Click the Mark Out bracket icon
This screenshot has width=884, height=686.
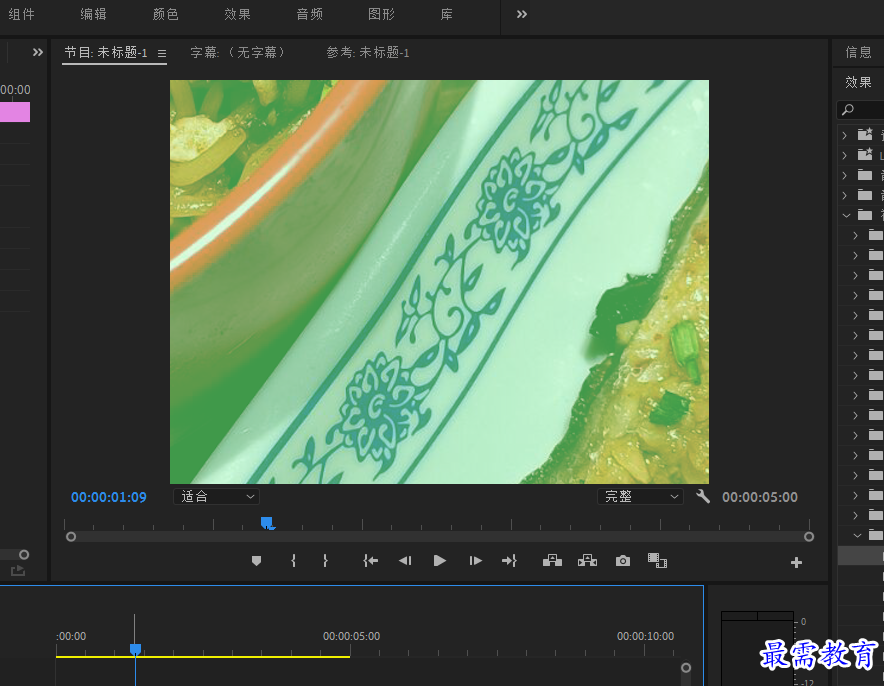click(x=325, y=561)
